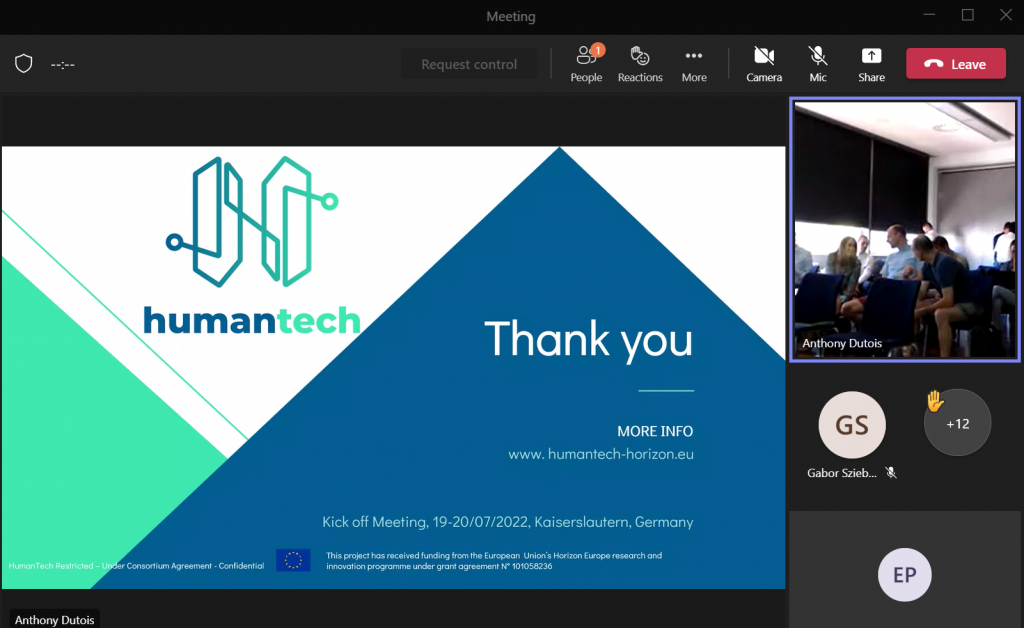Leave the meeting
Screen dimensions: 1024x628
tap(955, 64)
